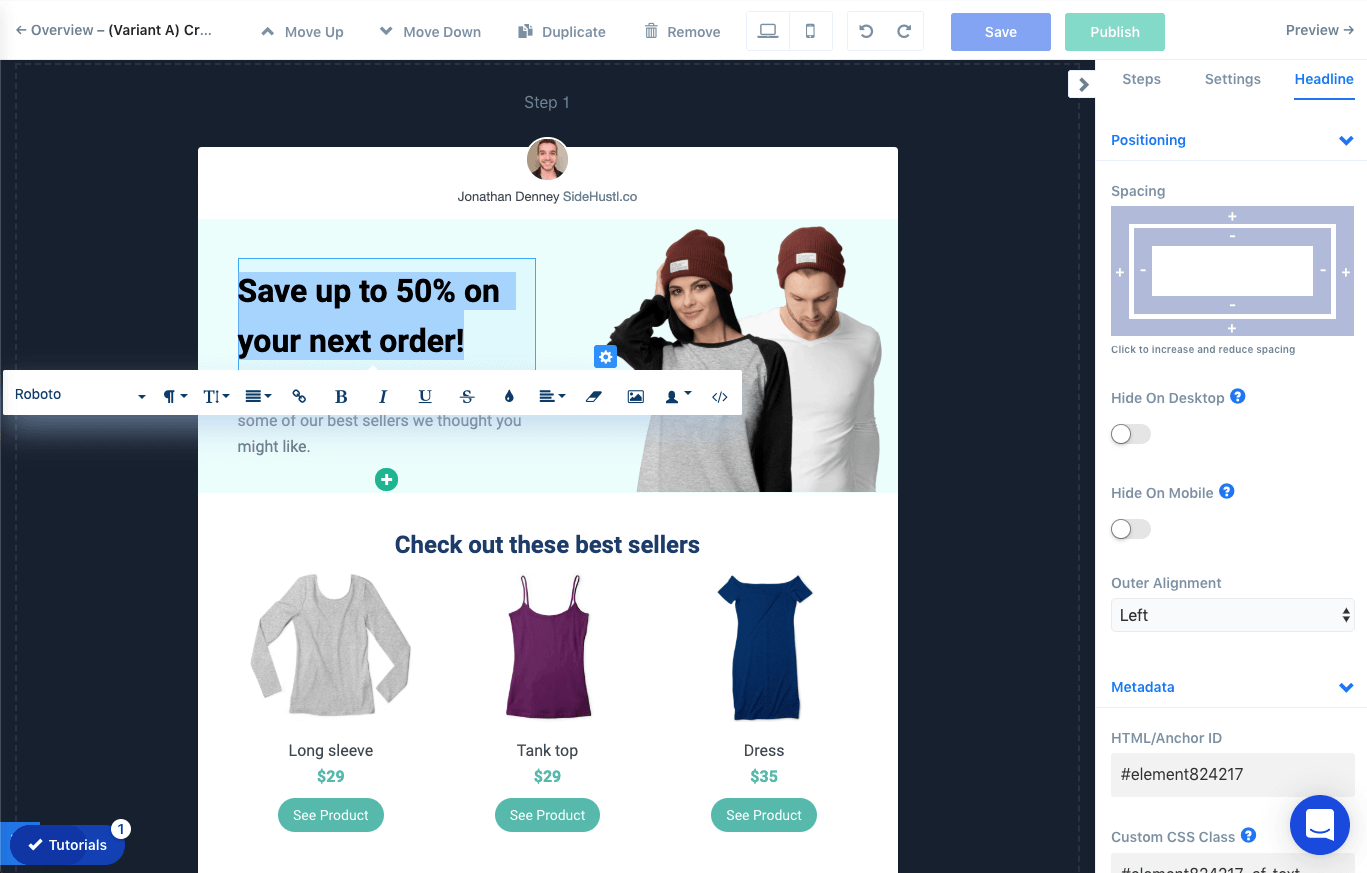Open element settings gear on banner
This screenshot has width=1367, height=873.
coord(605,357)
